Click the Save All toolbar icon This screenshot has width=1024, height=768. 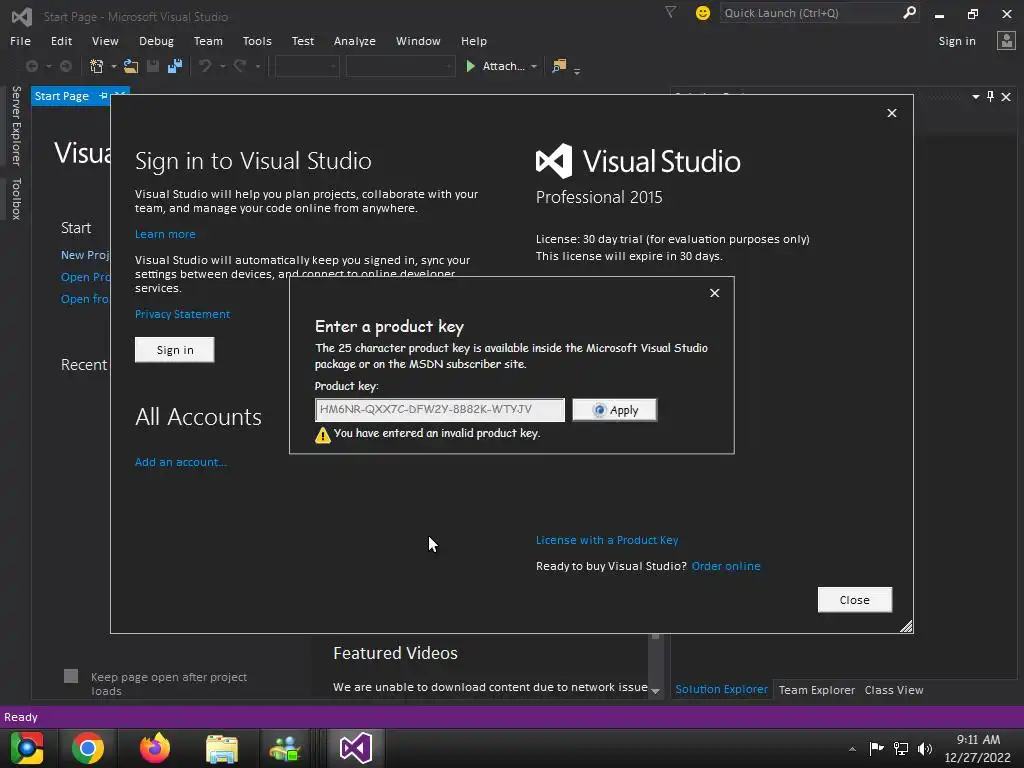pyautogui.click(x=175, y=66)
